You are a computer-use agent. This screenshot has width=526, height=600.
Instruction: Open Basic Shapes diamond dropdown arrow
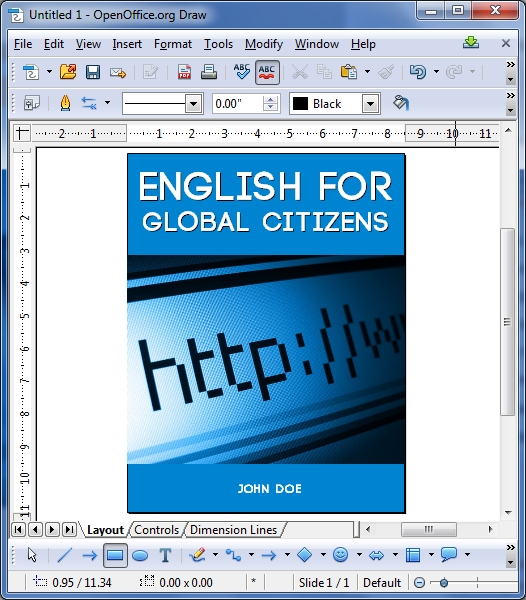point(323,555)
